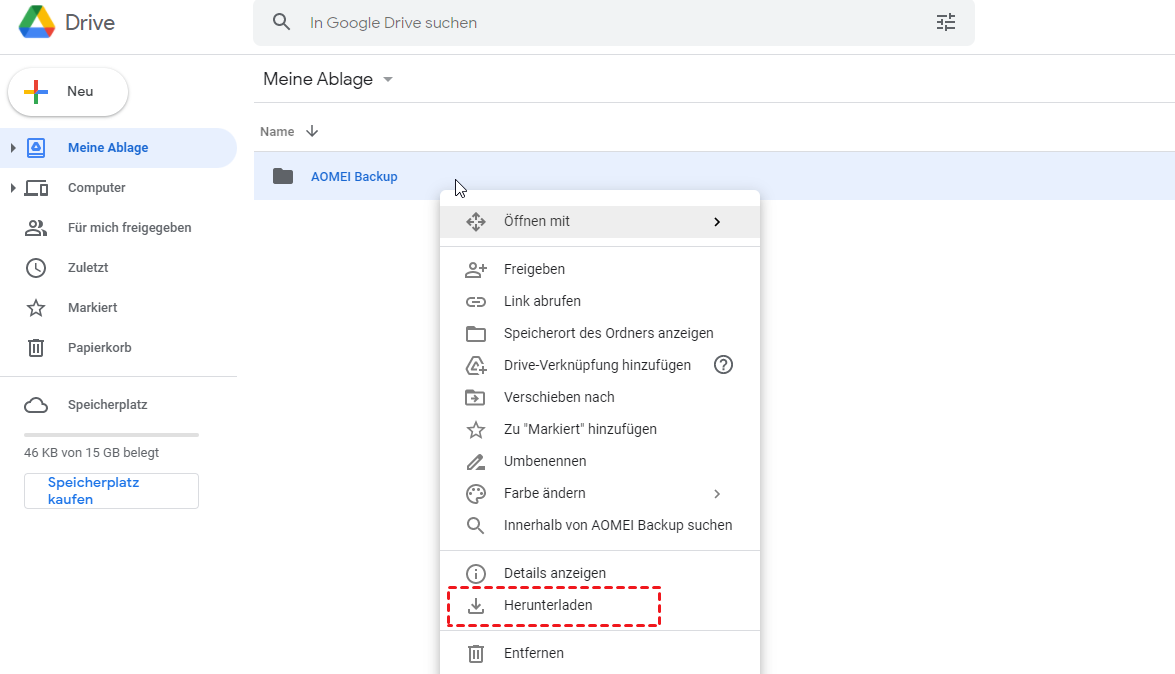Click help icon beside Drive-Verknüpfung hinzufügen
Image resolution: width=1175 pixels, height=674 pixels.
pos(723,365)
